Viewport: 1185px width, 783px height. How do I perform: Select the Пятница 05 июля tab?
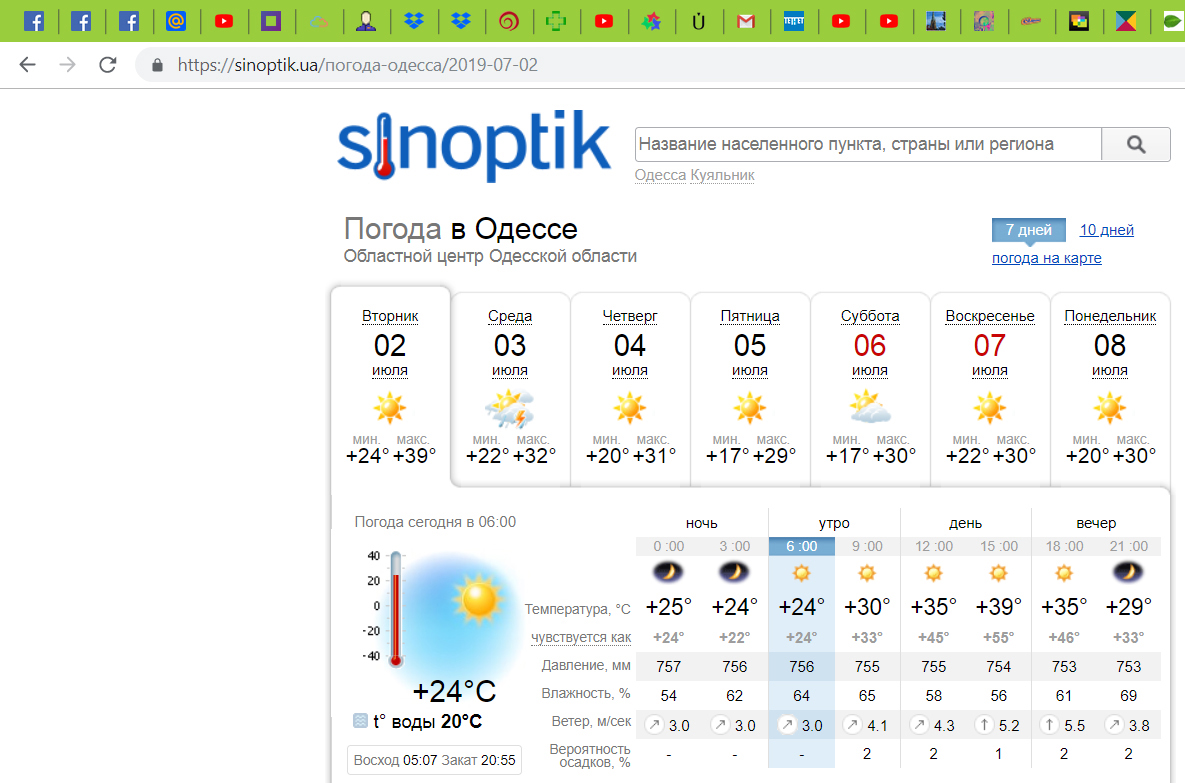(x=750, y=388)
